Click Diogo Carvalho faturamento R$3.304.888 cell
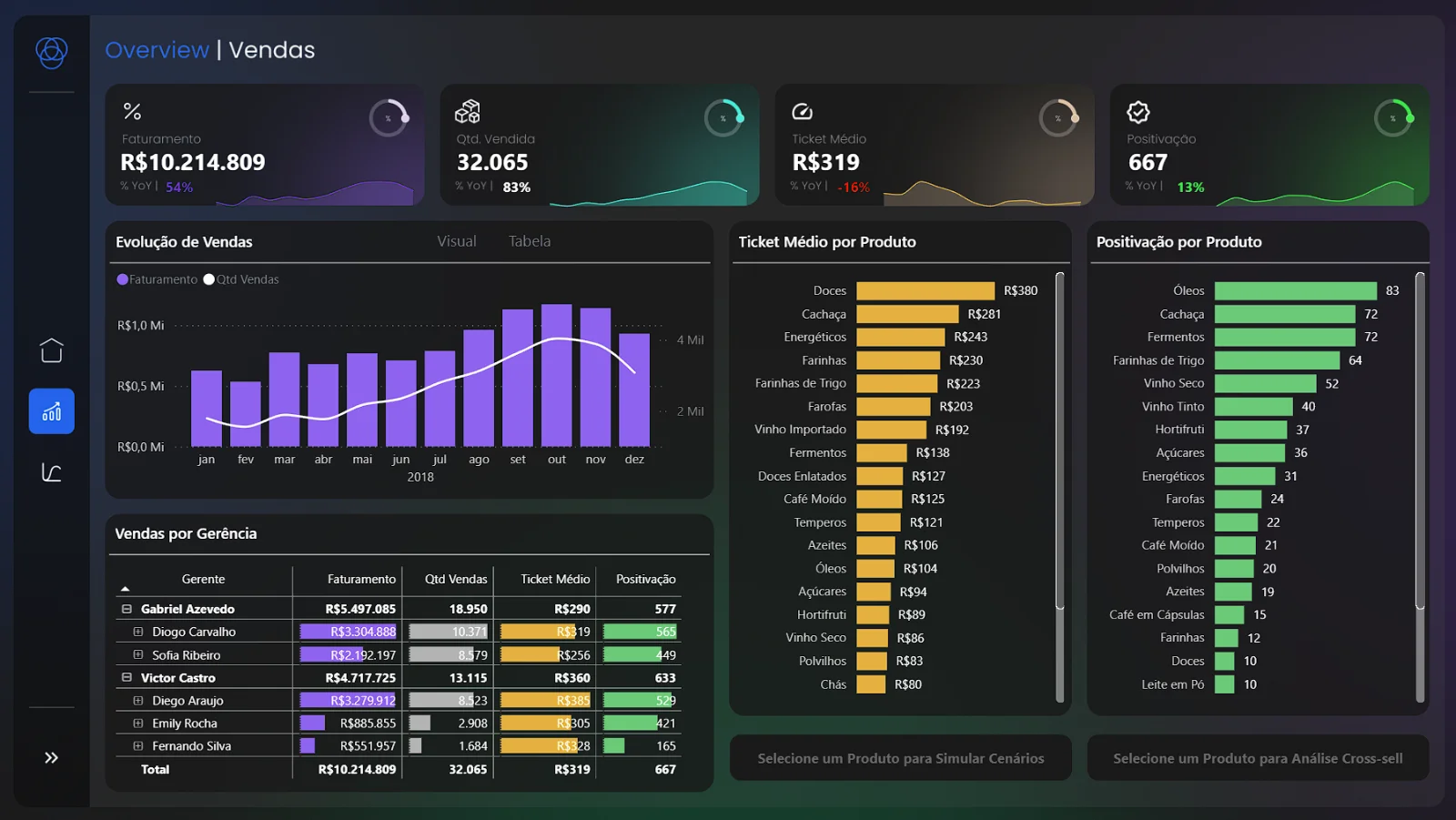Image resolution: width=1456 pixels, height=820 pixels. pos(349,632)
